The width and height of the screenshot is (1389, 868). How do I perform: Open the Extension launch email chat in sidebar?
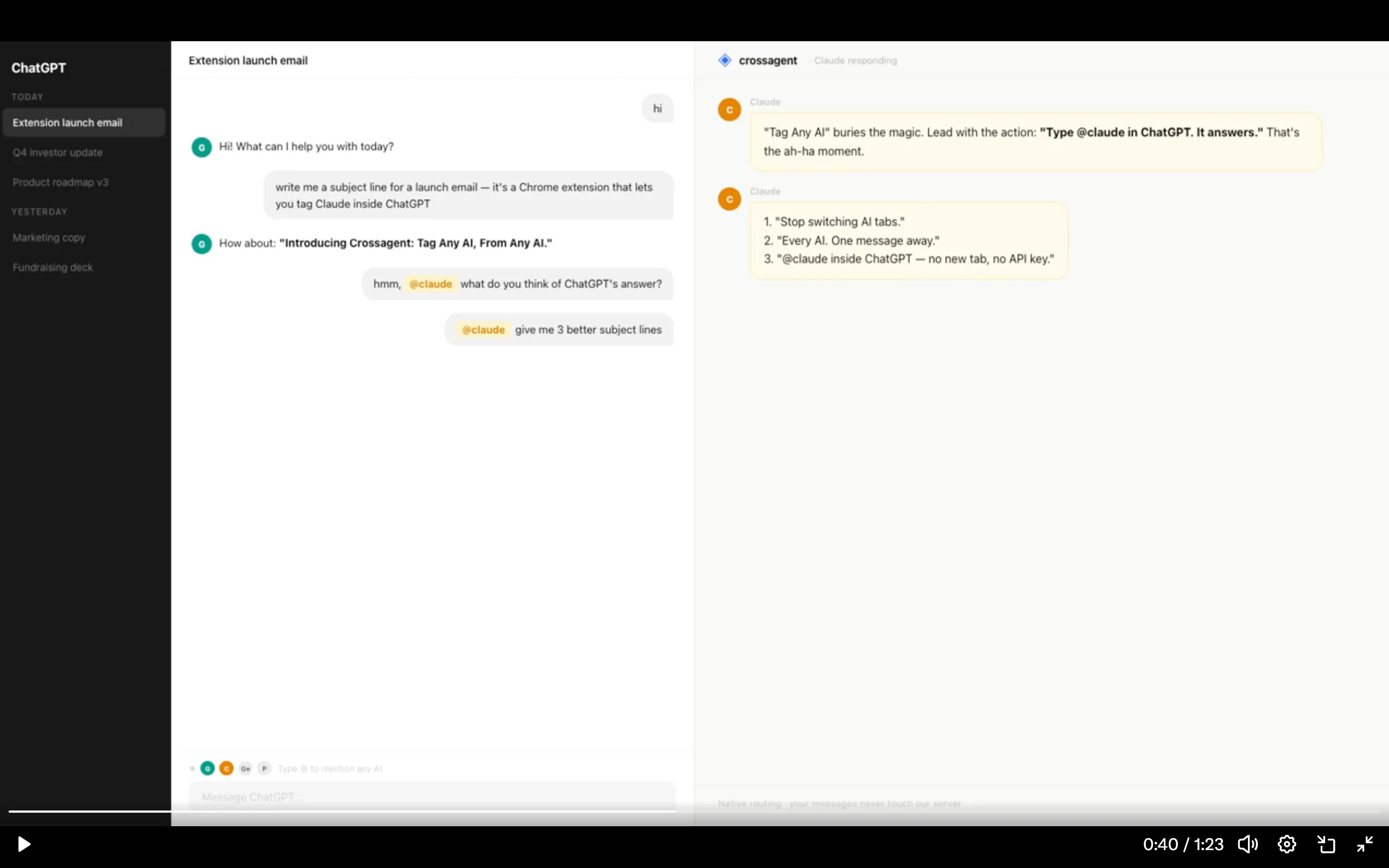point(84,122)
